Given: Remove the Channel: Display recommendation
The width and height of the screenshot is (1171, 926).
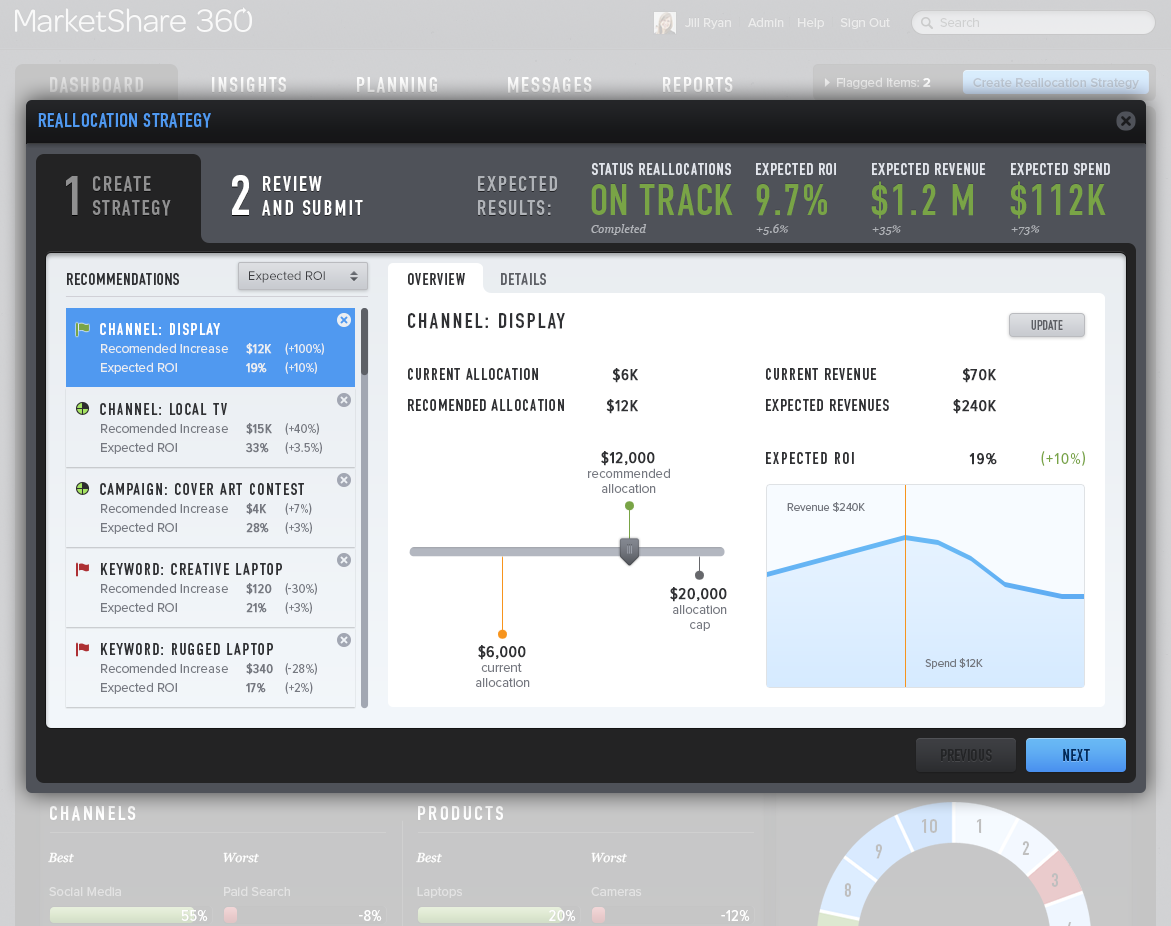Looking at the screenshot, I should [344, 320].
